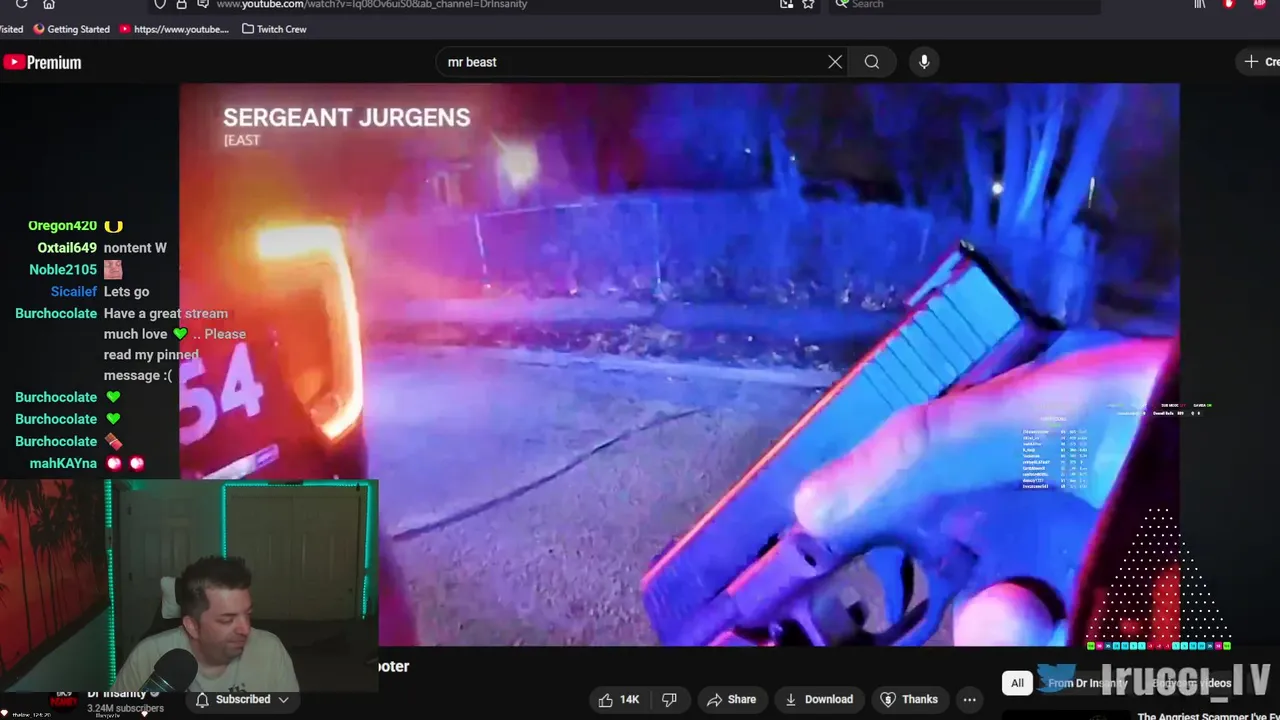Click chat username Sicailef
The height and width of the screenshot is (720, 1280).
pyautogui.click(x=74, y=291)
